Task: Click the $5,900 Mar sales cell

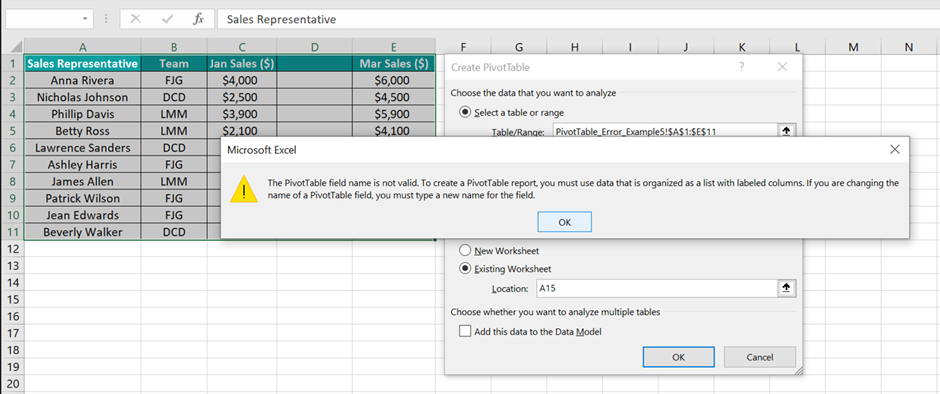Action: pos(393,114)
